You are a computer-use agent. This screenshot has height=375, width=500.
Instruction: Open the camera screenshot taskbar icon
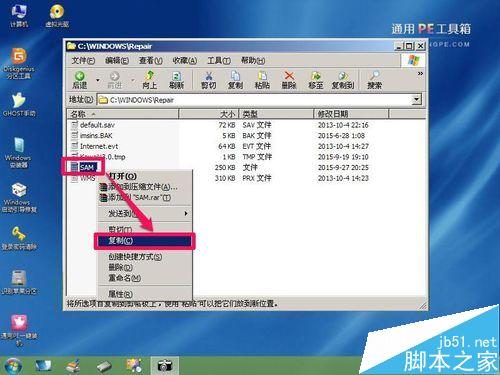(x=164, y=366)
